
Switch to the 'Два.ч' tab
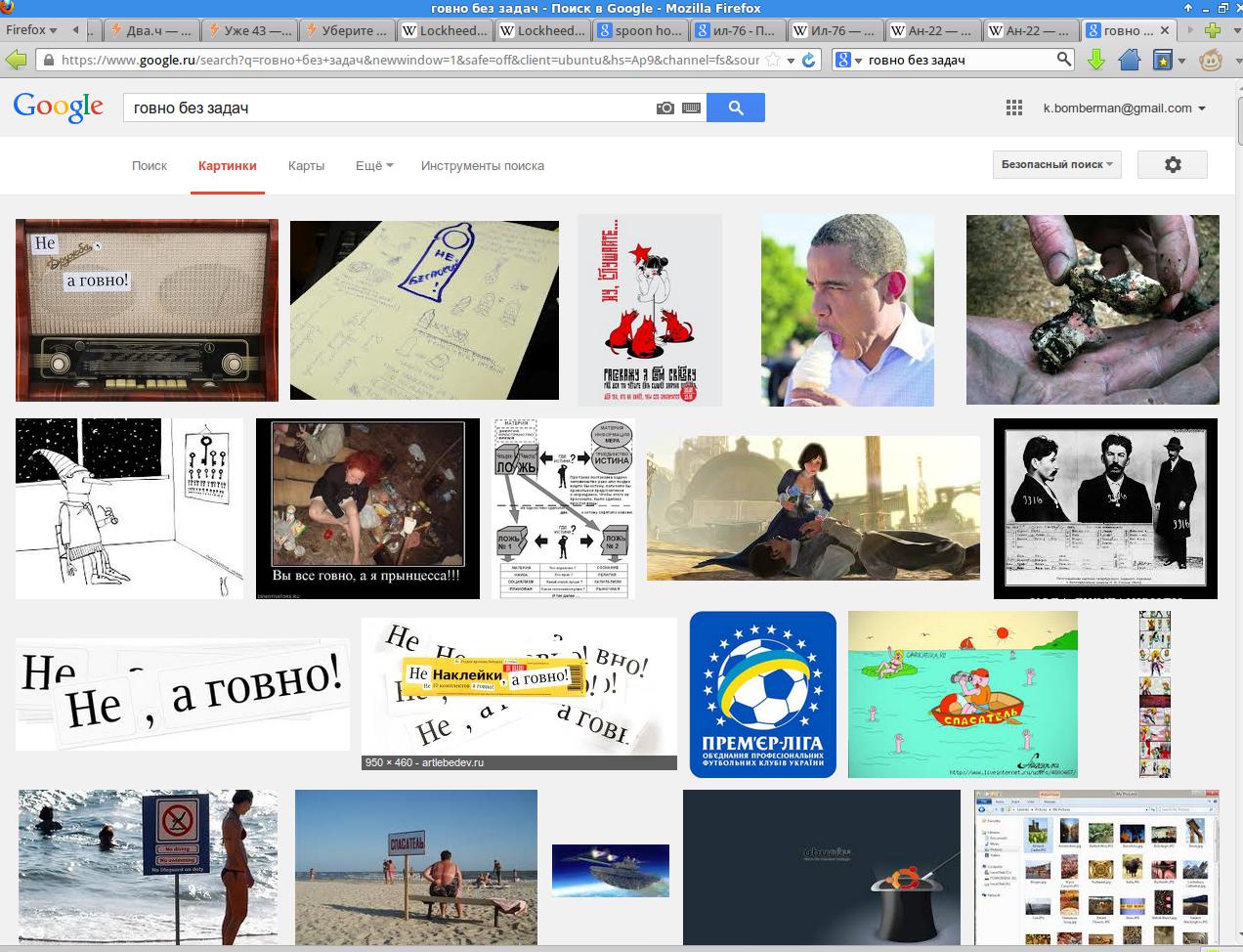click(151, 30)
